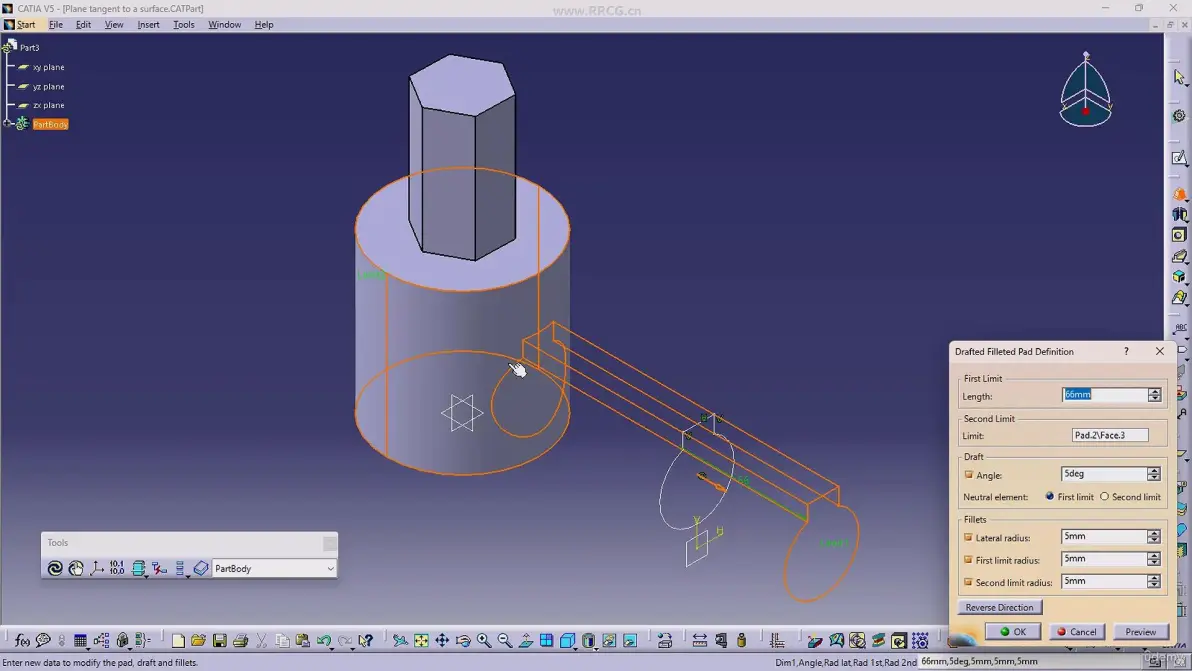The height and width of the screenshot is (671, 1192).
Task: Click the Zoom In magnifier icon
Action: 483,641
